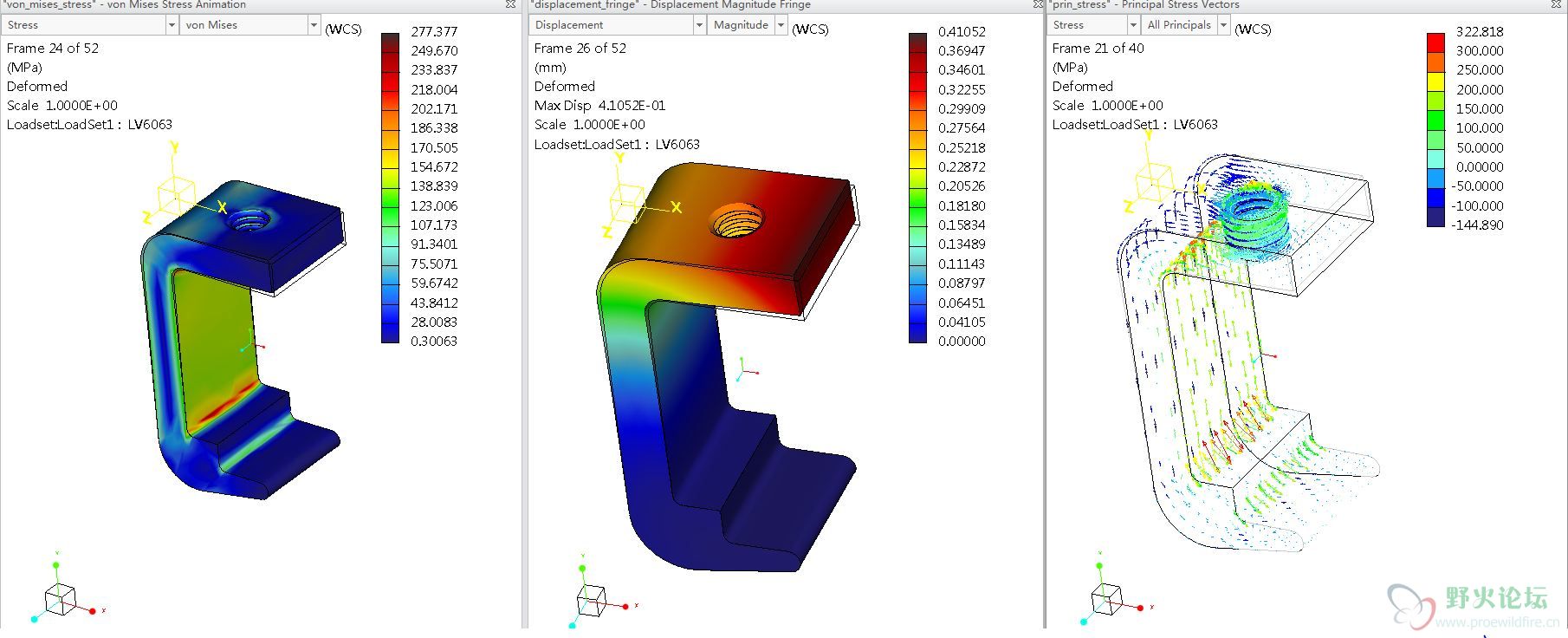Expand the von Mises component dropdown

[314, 25]
